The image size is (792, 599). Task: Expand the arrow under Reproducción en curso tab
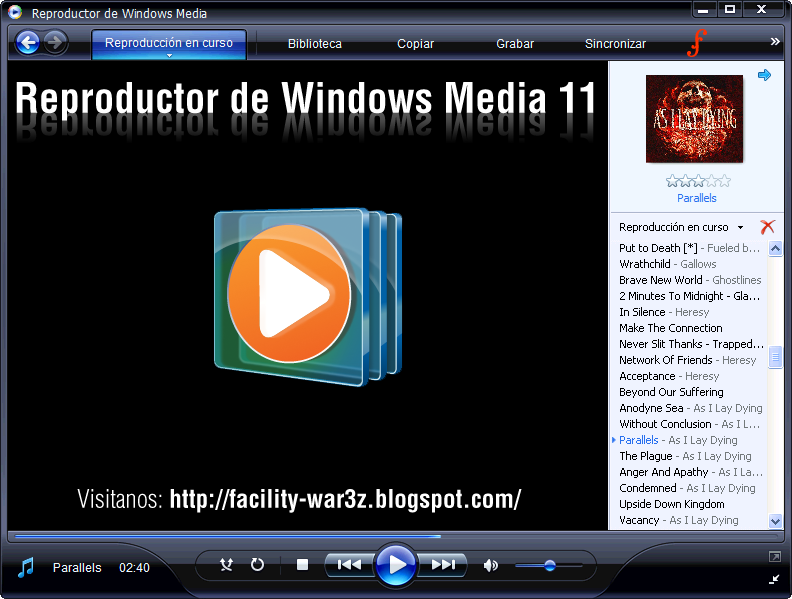(x=169, y=55)
